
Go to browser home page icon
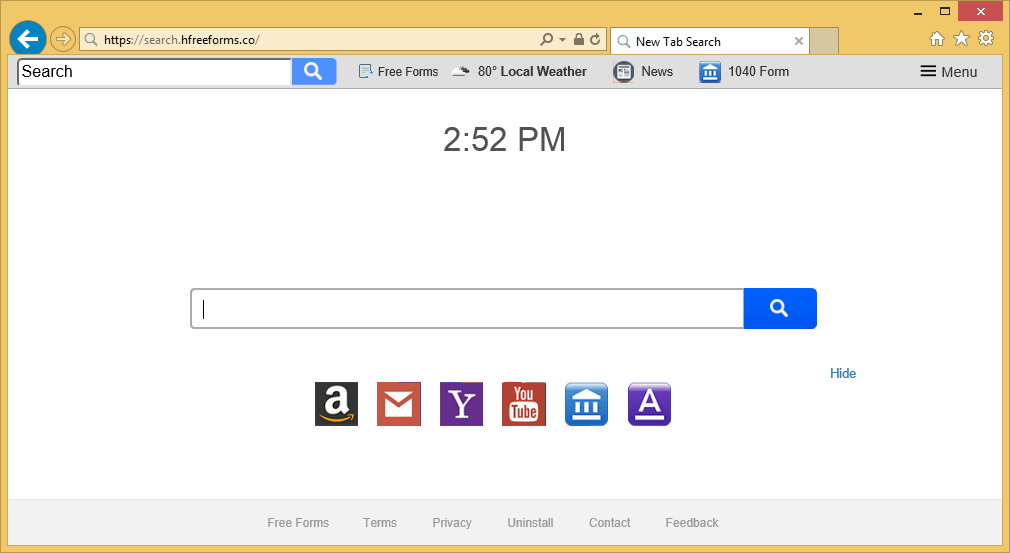(x=937, y=39)
